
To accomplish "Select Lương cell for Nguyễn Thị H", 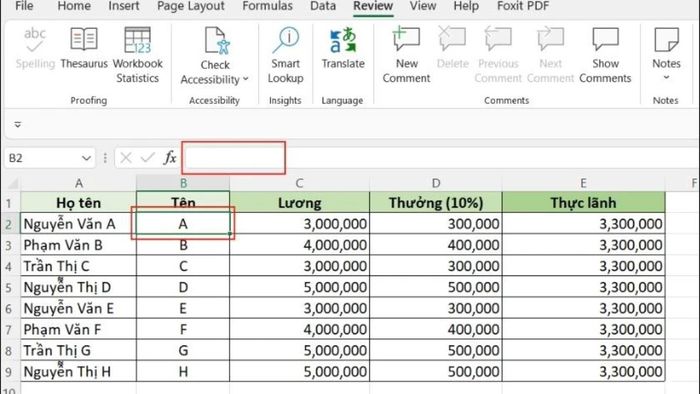I will (300, 371).
